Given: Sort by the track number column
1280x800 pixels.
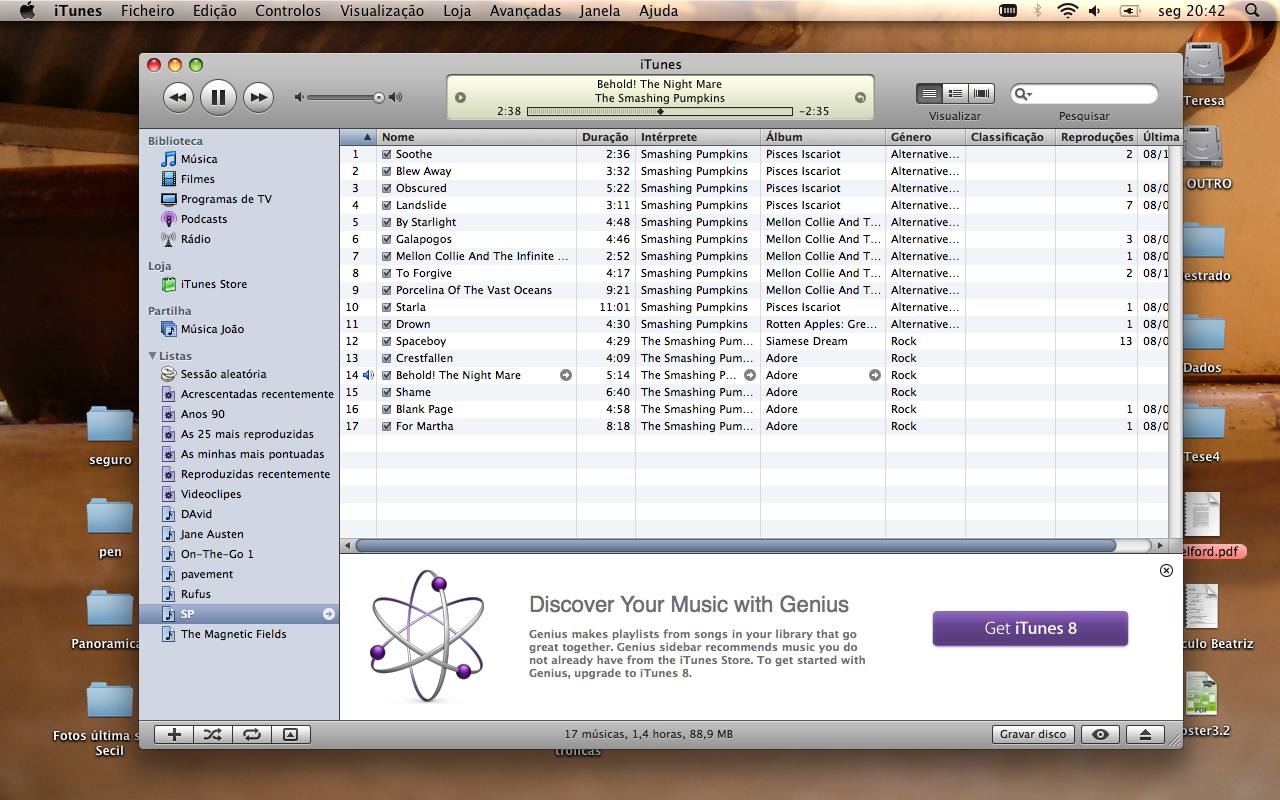Looking at the screenshot, I should [358, 137].
